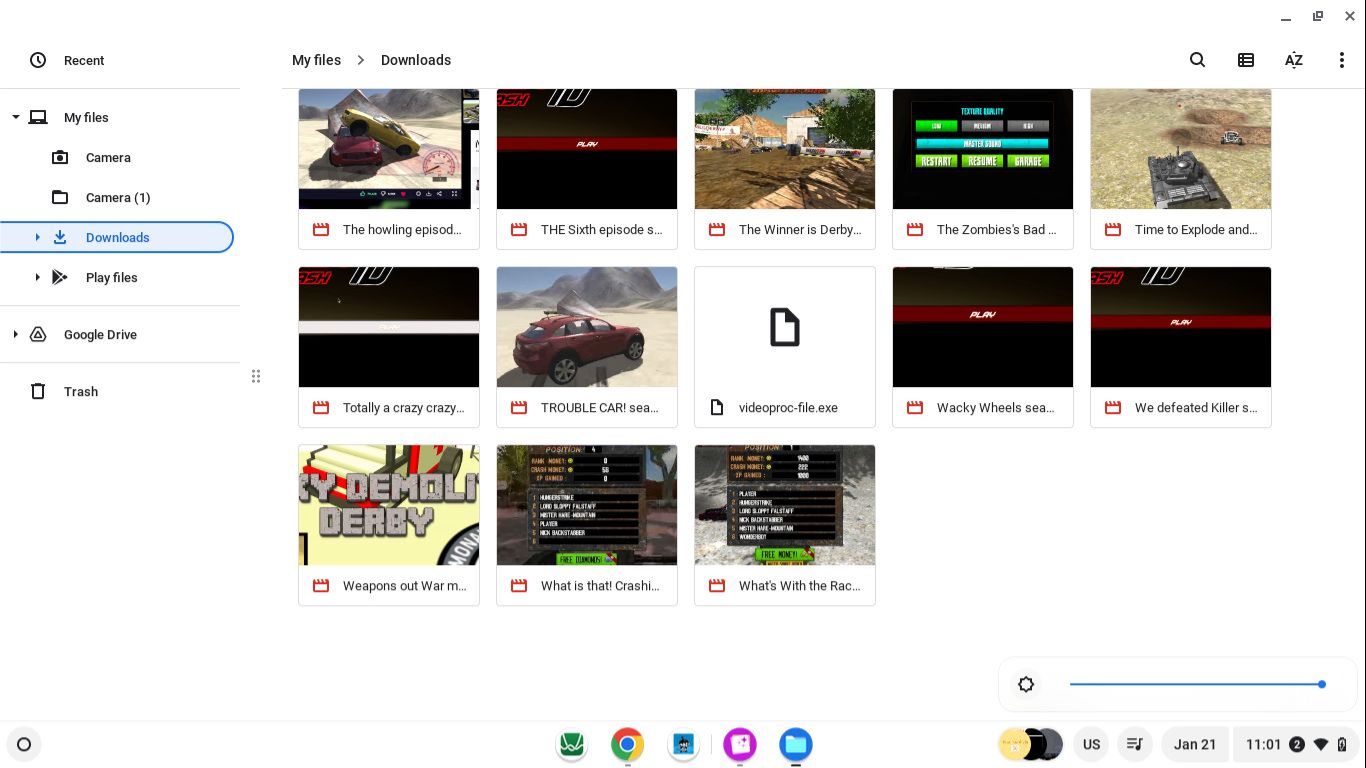Select What is that! Crashing video thumbnail
The image size is (1366, 768).
[587, 505]
